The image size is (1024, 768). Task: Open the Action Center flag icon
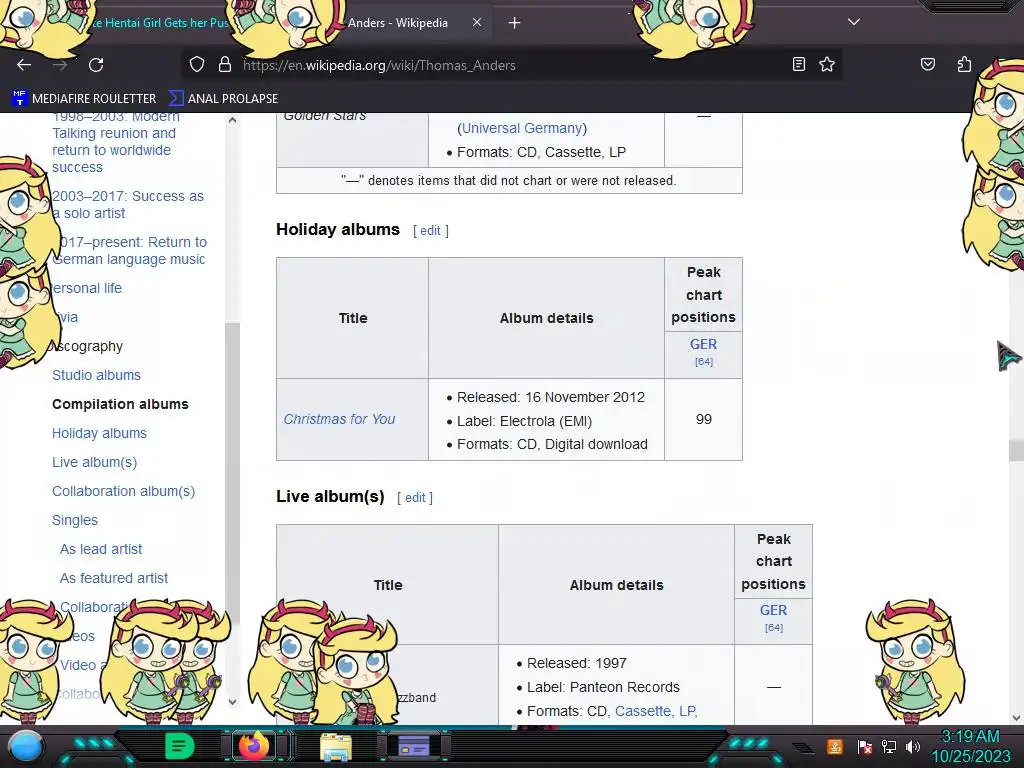[864, 746]
